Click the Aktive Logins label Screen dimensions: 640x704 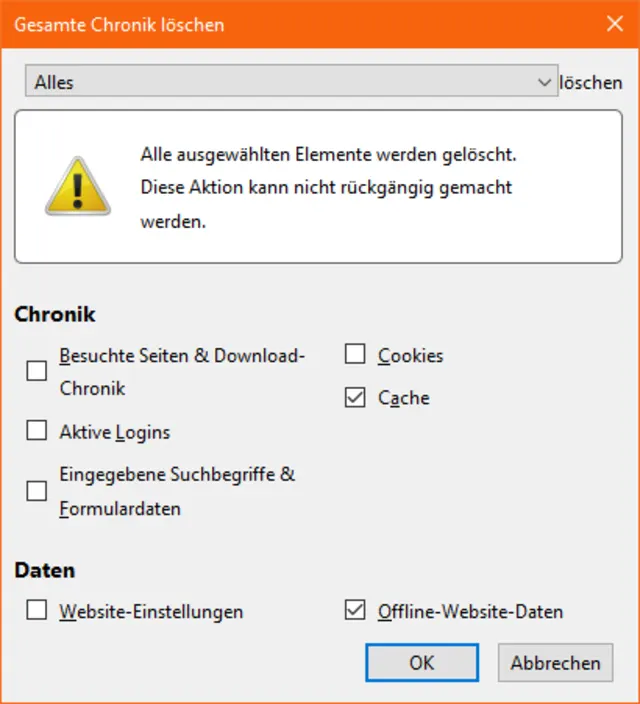point(115,432)
